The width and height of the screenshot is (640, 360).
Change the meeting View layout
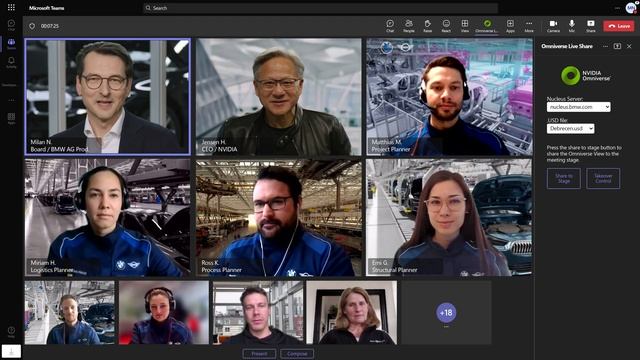point(464,26)
